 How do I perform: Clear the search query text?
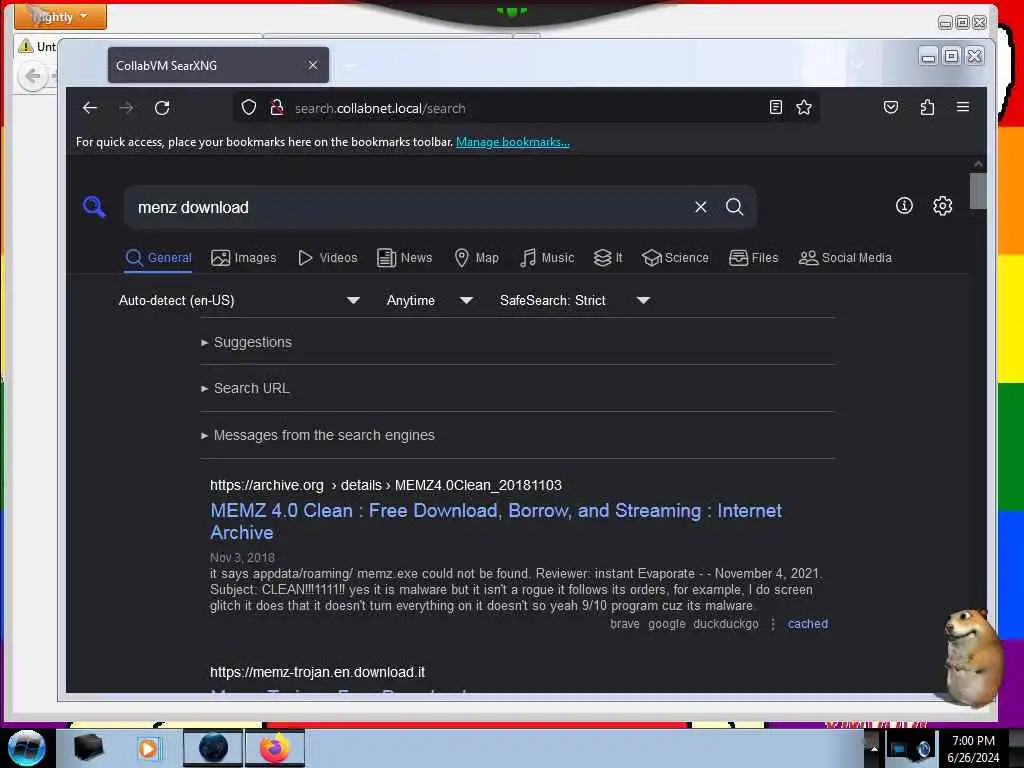pos(701,207)
